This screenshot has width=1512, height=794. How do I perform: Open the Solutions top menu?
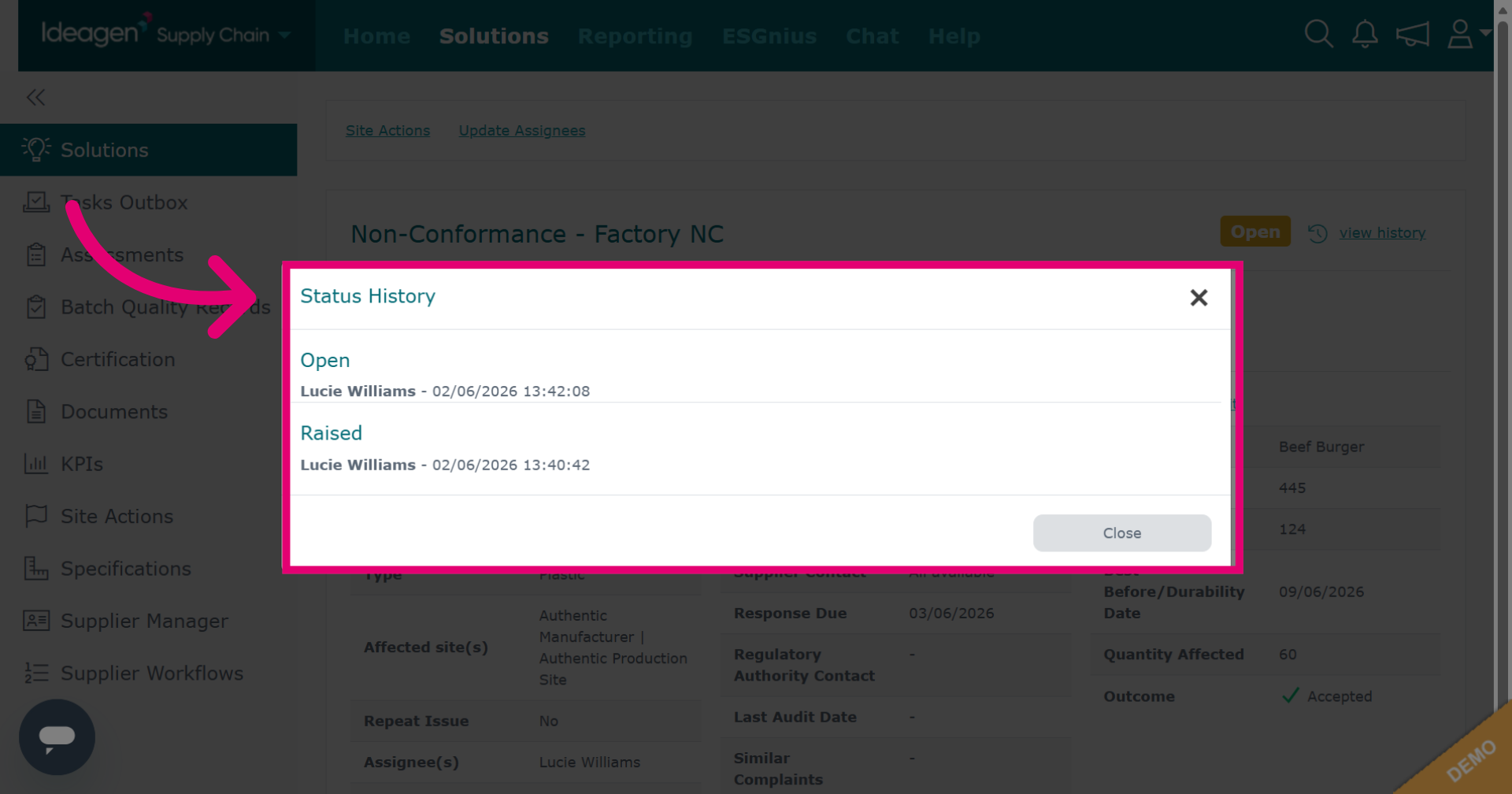[x=494, y=36]
